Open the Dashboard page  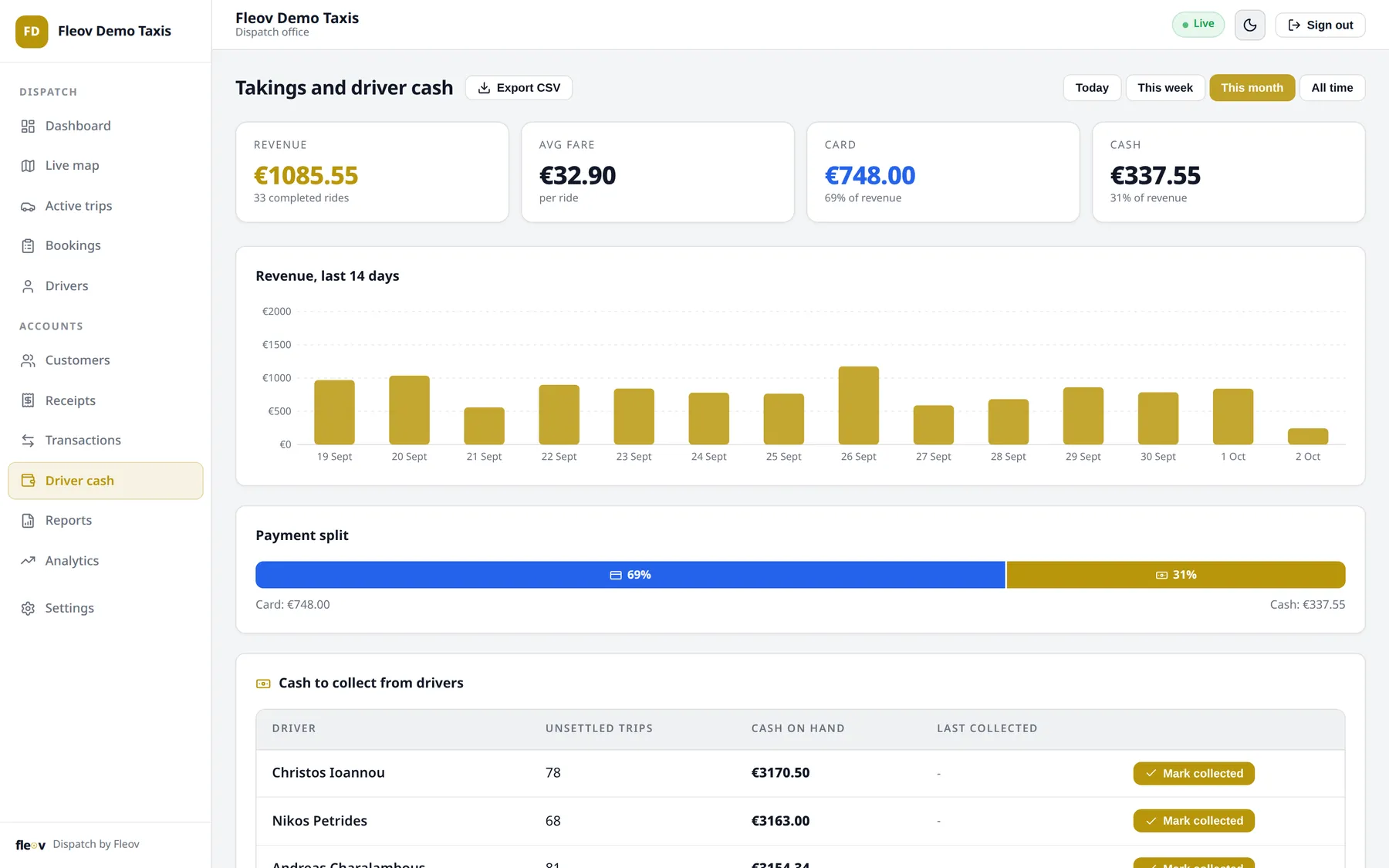point(106,127)
